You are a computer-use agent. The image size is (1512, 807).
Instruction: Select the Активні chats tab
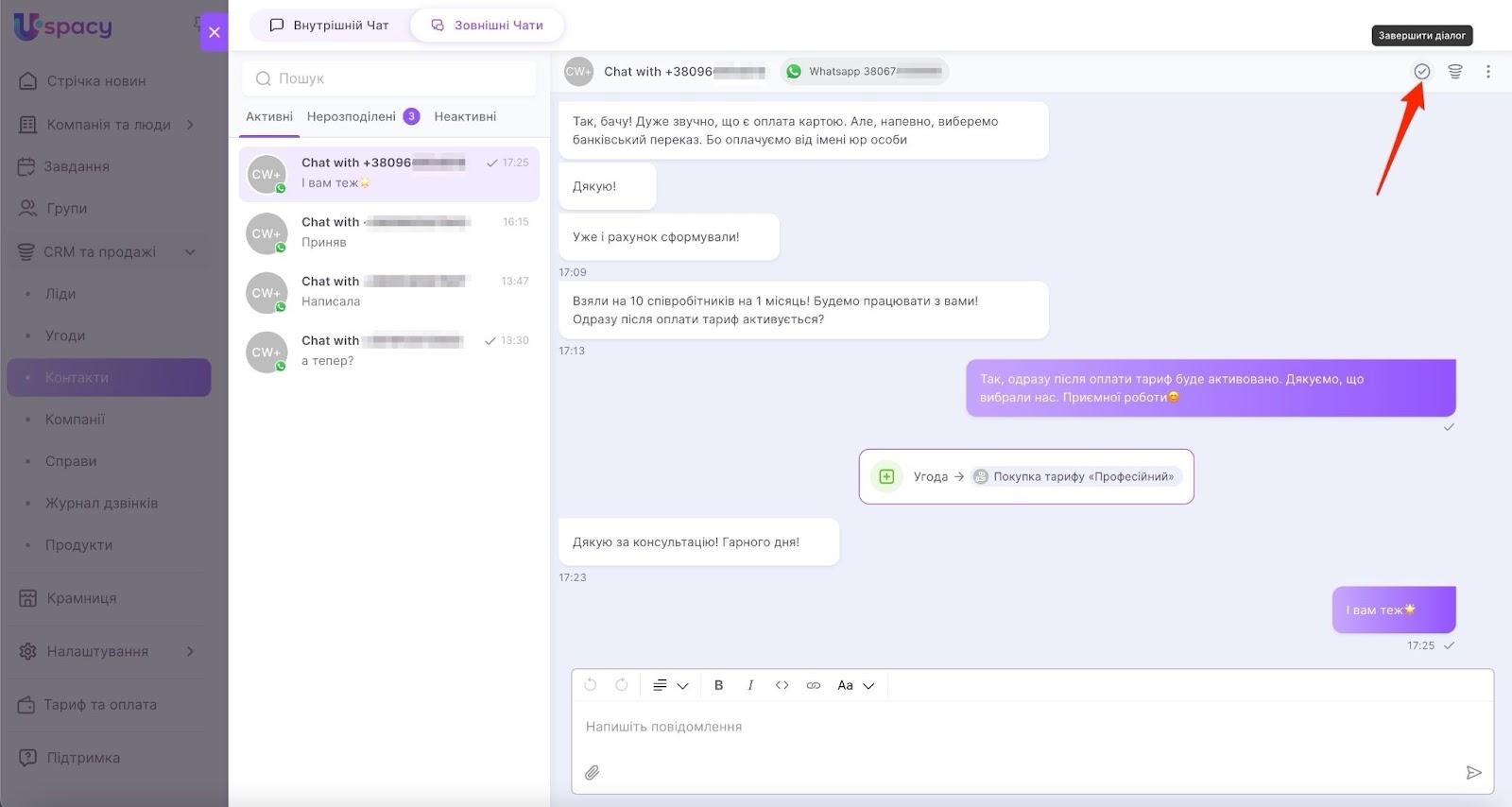coord(269,116)
